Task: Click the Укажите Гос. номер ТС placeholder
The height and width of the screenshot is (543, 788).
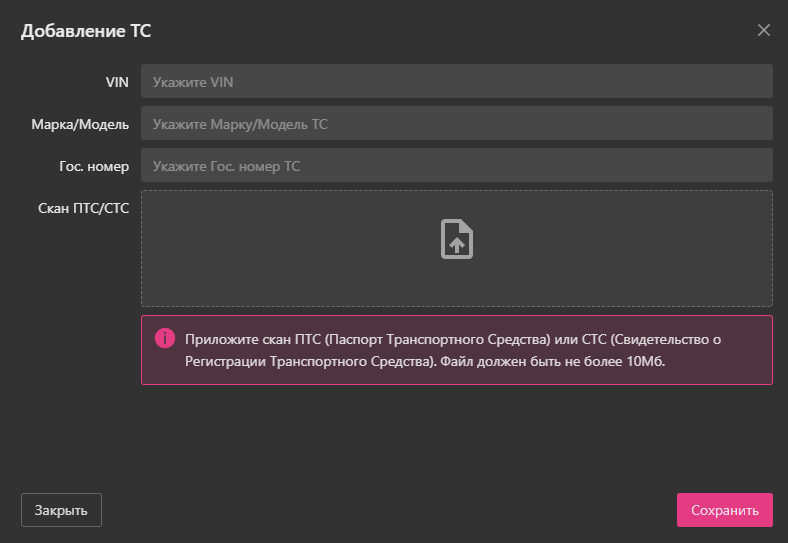Action: tap(226, 166)
